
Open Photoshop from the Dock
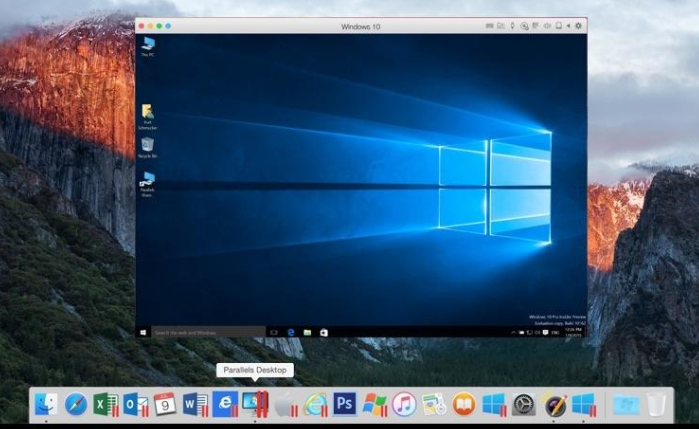click(345, 404)
